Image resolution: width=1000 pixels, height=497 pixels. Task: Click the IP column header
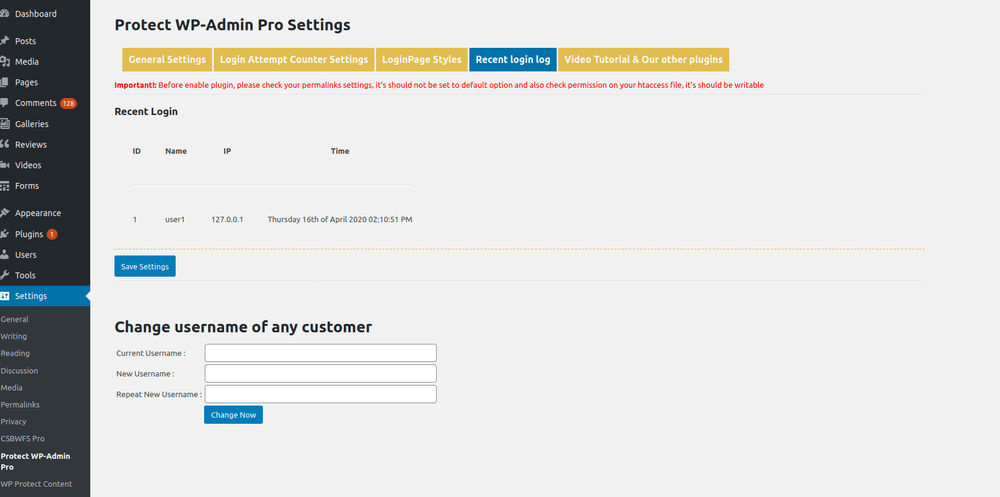click(x=227, y=151)
